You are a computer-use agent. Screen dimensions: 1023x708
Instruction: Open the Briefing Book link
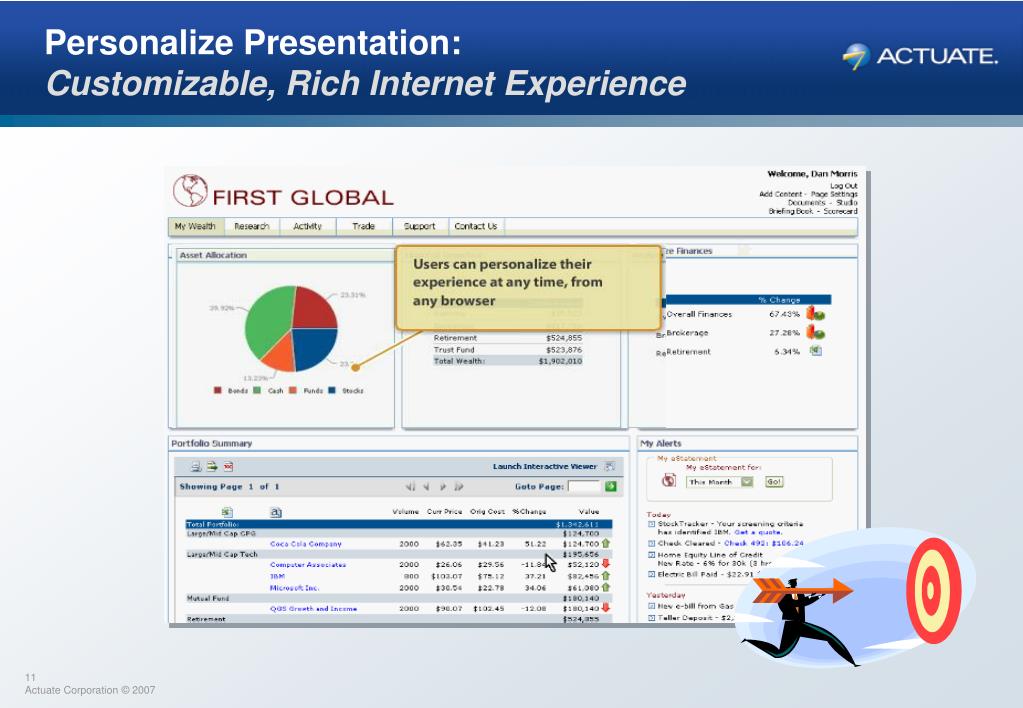tap(791, 211)
